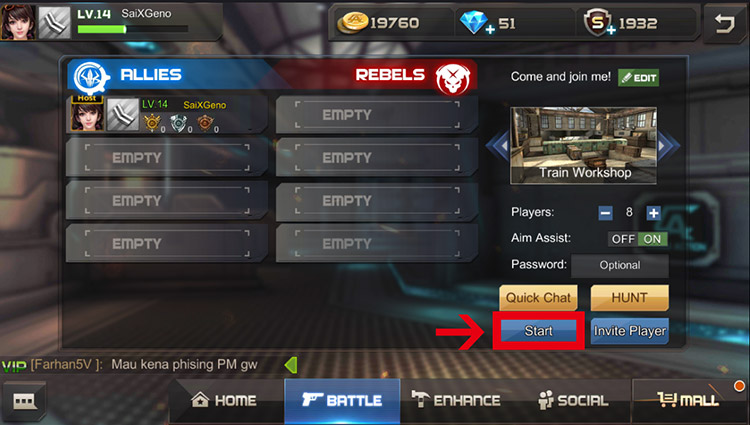Open the player avatar profile at top
Image resolution: width=750 pixels, height=425 pixels.
18,22
